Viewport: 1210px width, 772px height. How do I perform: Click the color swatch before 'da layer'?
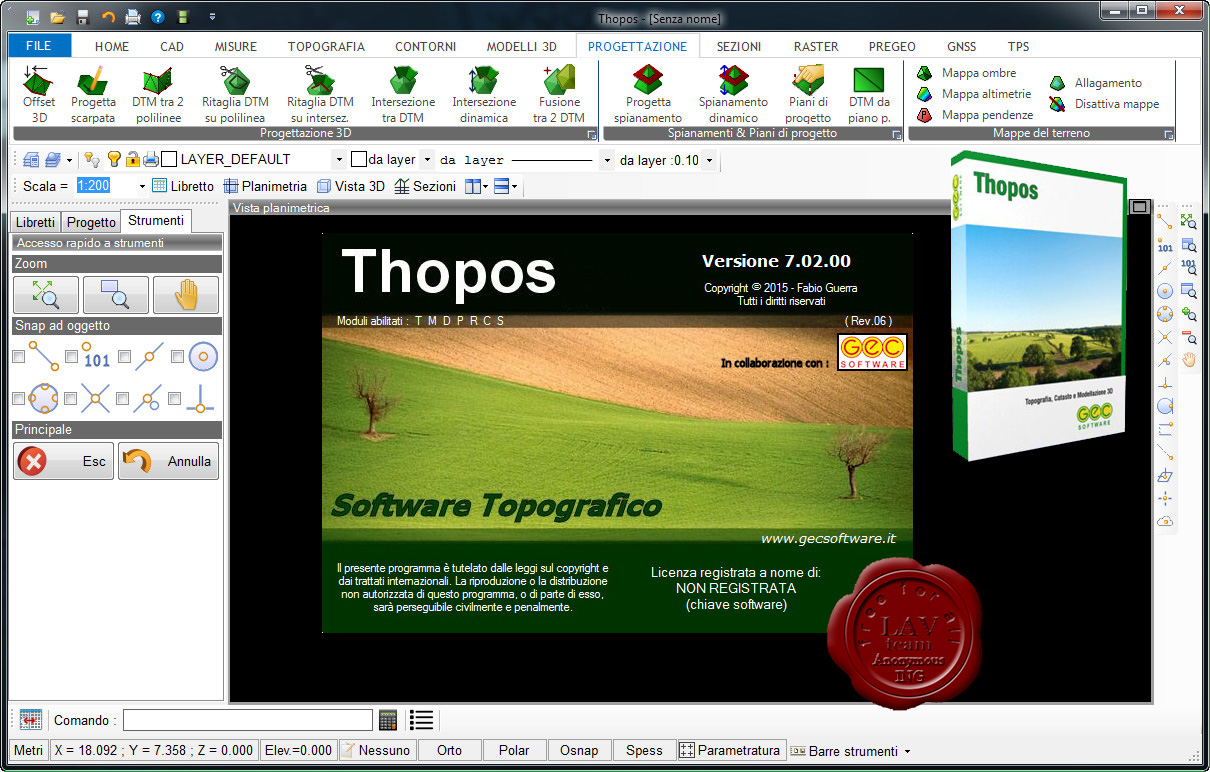click(358, 159)
